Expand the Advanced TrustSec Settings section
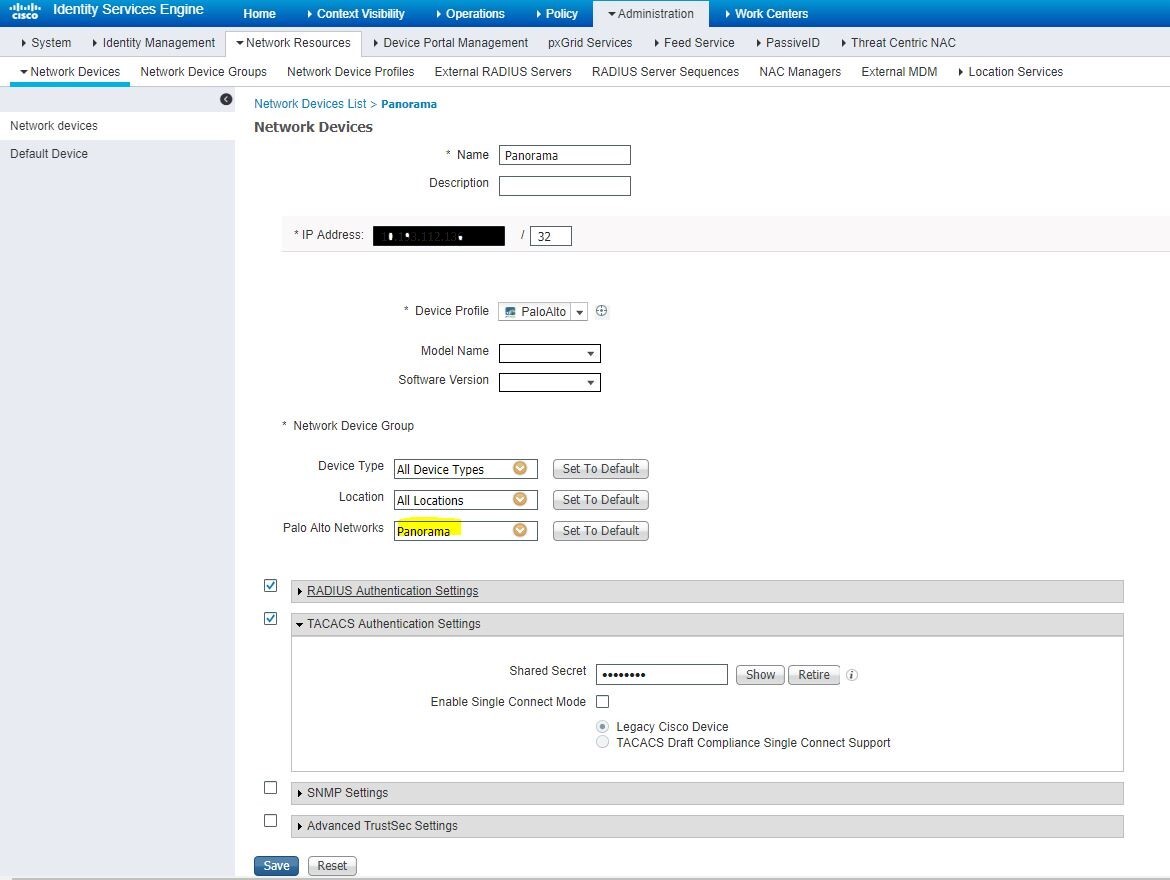 coord(381,826)
